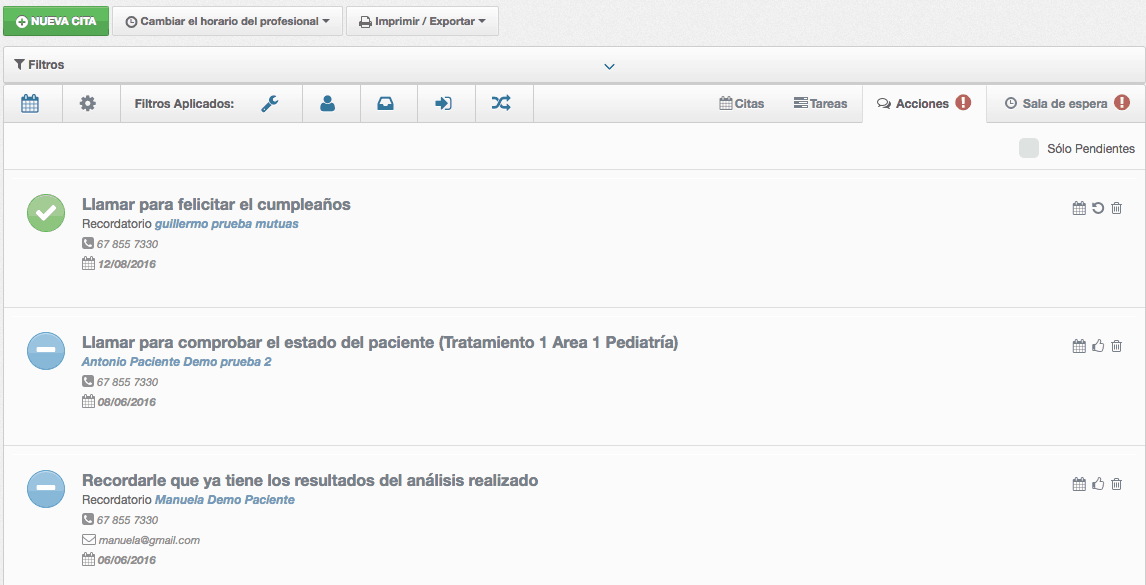
Task: Delete análisis reminder with trash icon
Action: click(1116, 483)
